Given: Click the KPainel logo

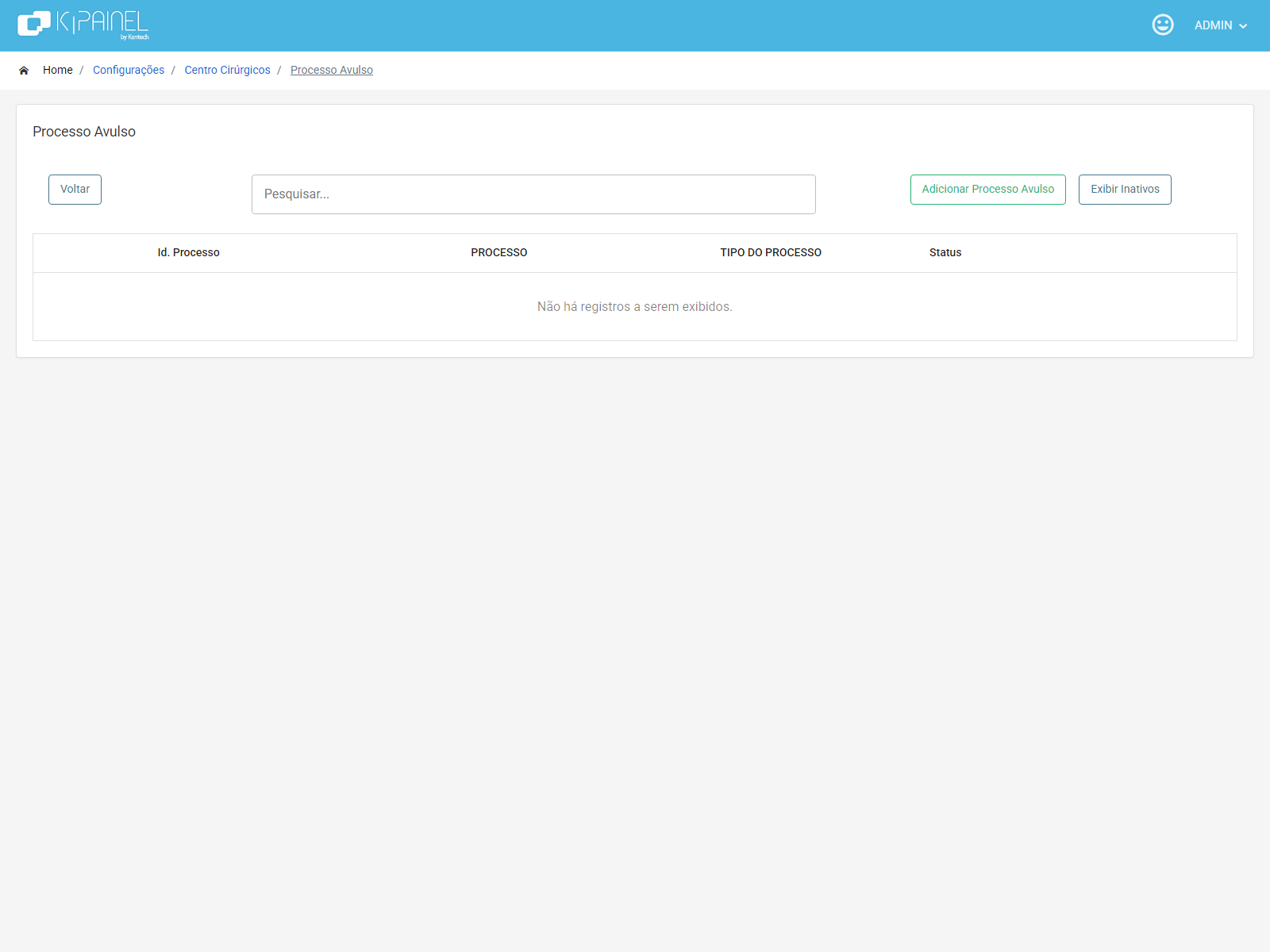Looking at the screenshot, I should coord(83,25).
